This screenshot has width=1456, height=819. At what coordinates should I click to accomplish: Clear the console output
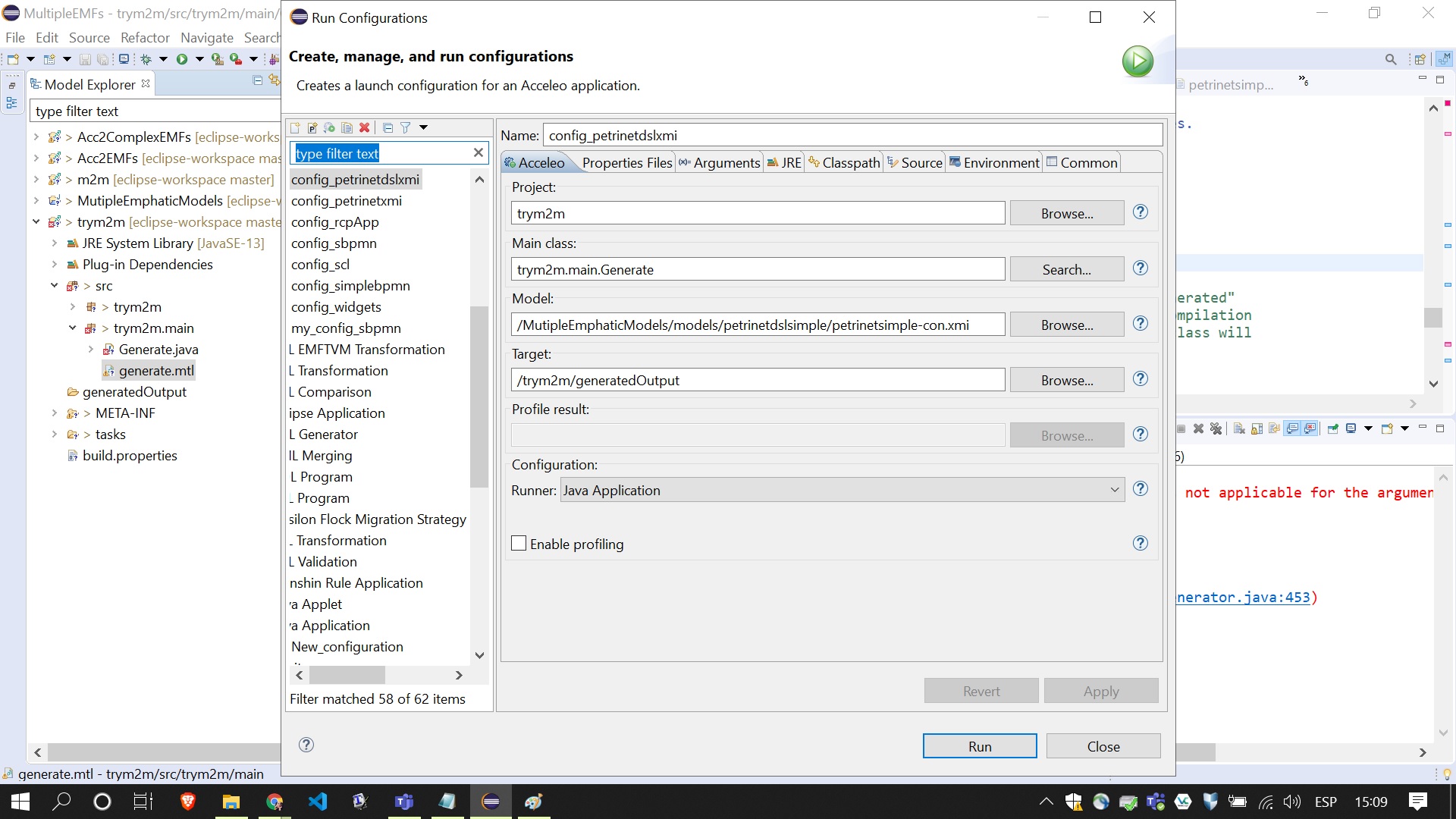coord(1239,428)
